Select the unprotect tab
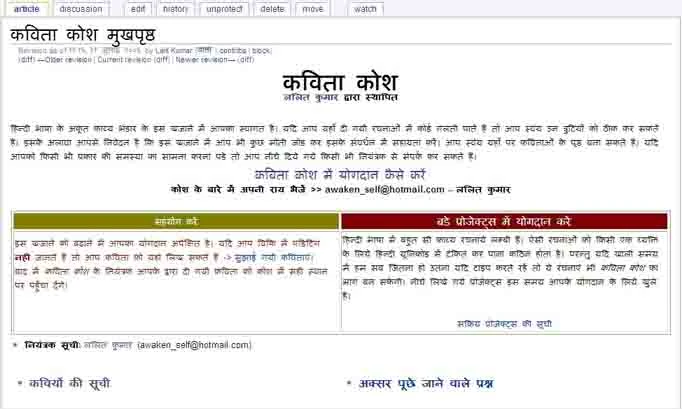Image resolution: width=682 pixels, height=409 pixels. 224,9
